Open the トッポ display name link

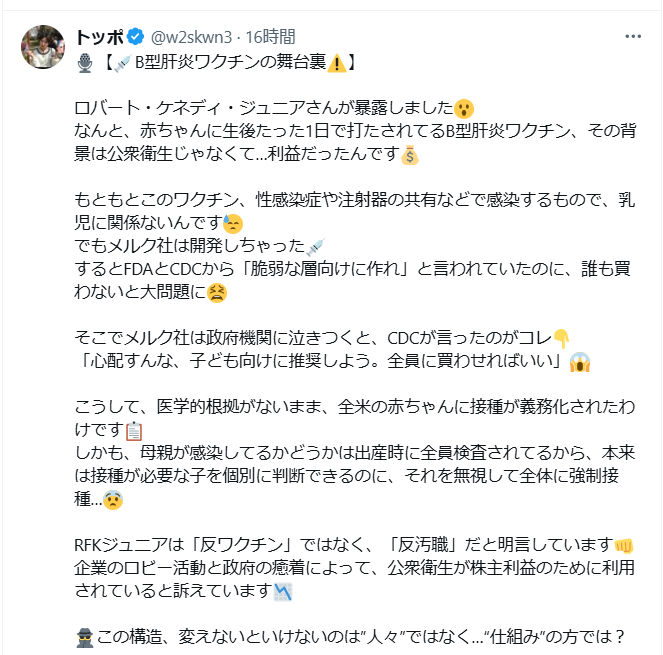tap(99, 38)
